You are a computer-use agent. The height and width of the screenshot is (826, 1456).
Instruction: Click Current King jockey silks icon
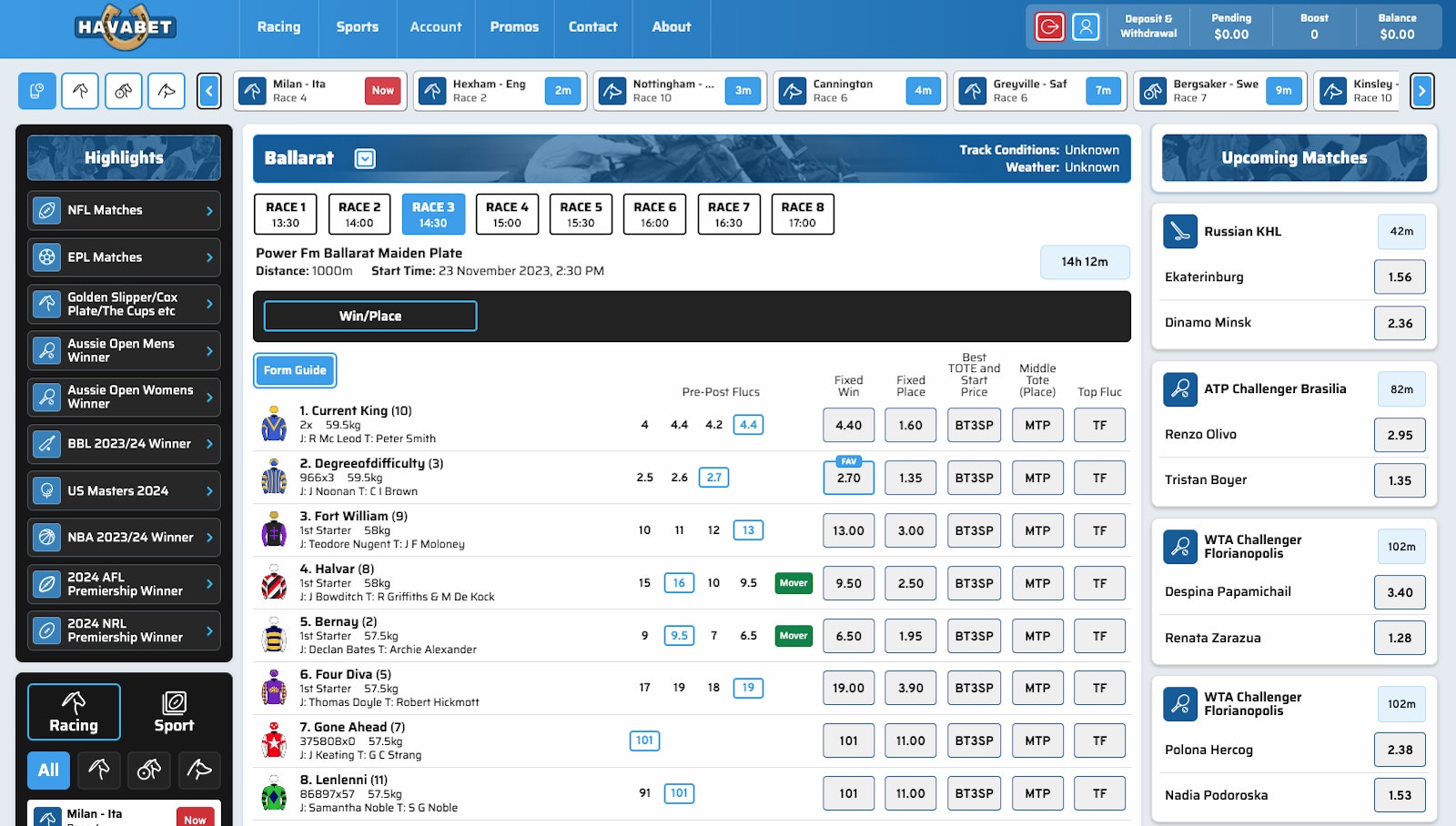[274, 425]
